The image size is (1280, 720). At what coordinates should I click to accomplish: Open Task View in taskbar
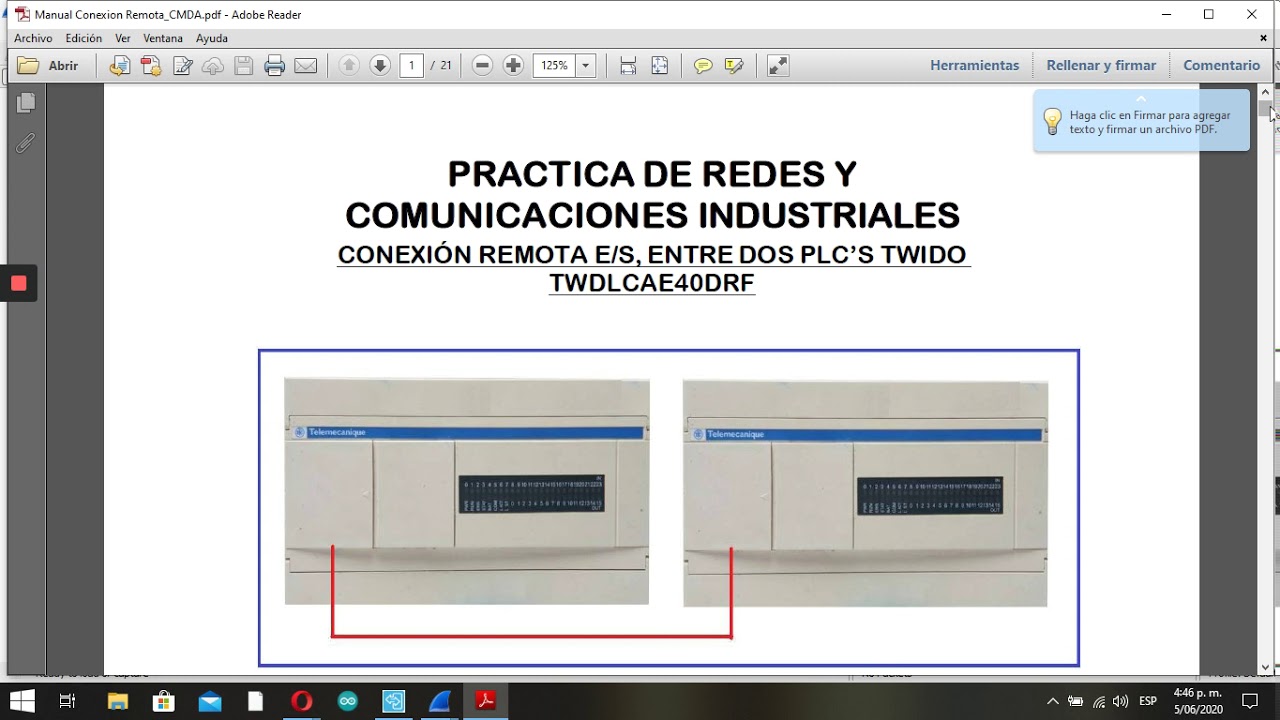pyautogui.click(x=67, y=701)
